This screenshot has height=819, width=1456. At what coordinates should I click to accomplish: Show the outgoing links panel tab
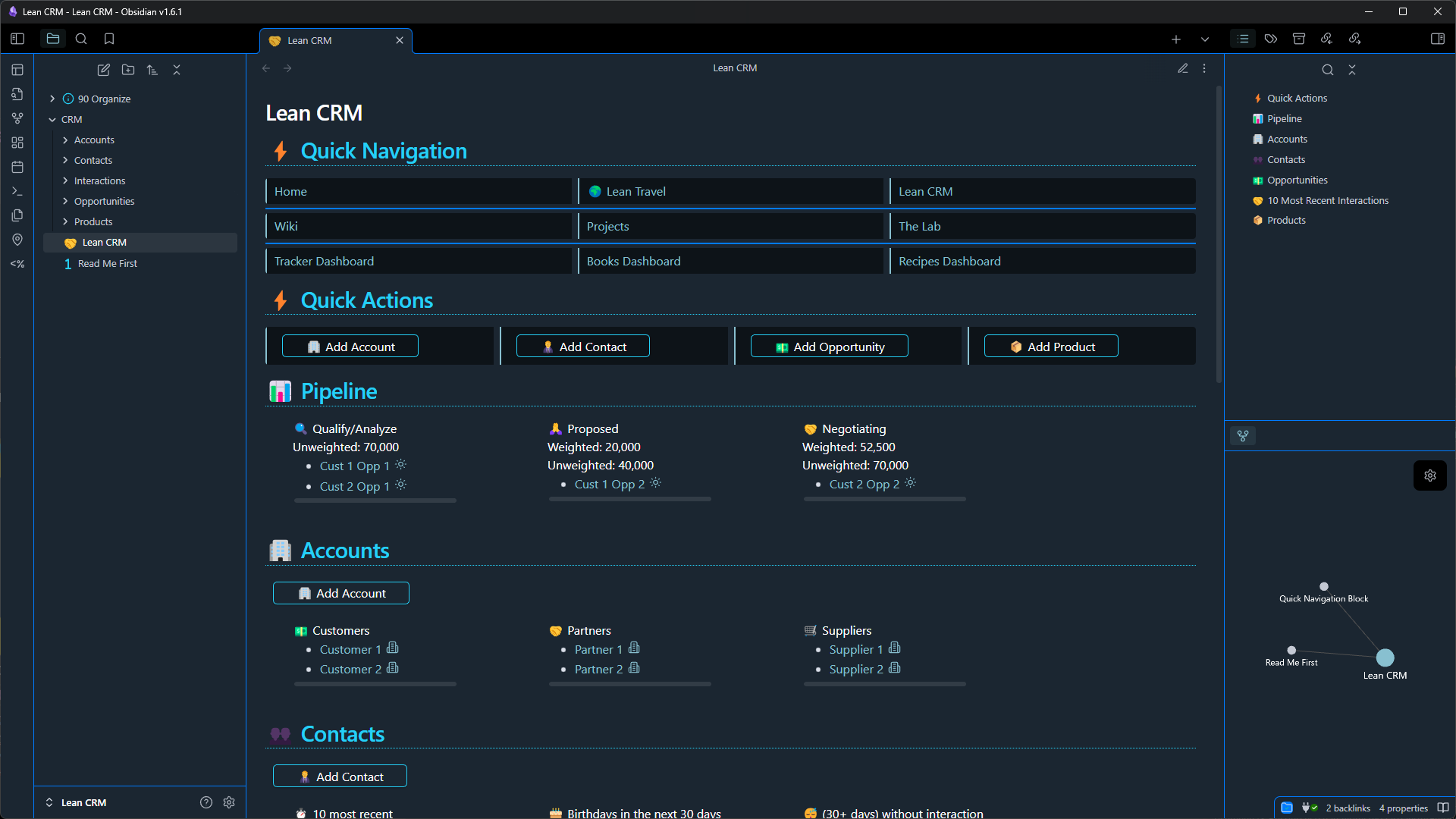pyautogui.click(x=1354, y=39)
